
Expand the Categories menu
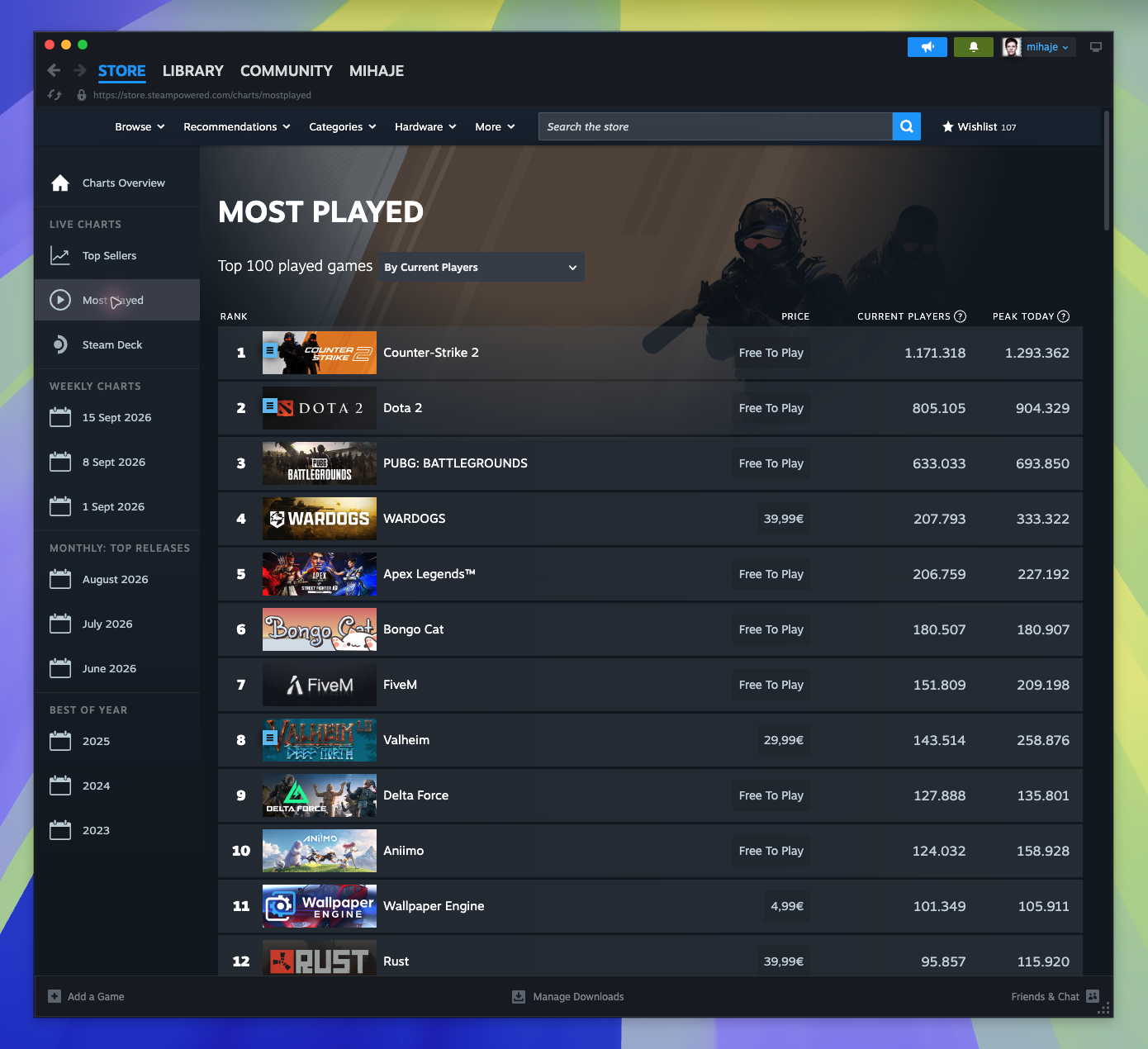[x=343, y=126]
